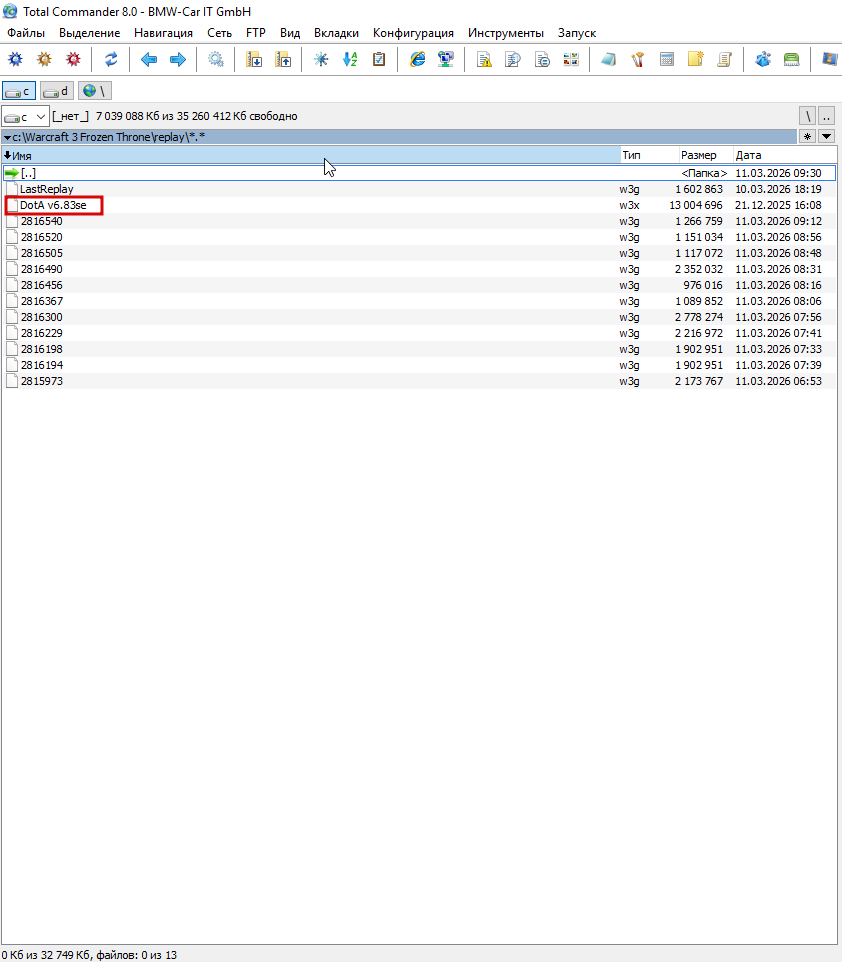Viewport: 842px width, 962px height.
Task: Click the document with warning sign icon
Action: [484, 60]
